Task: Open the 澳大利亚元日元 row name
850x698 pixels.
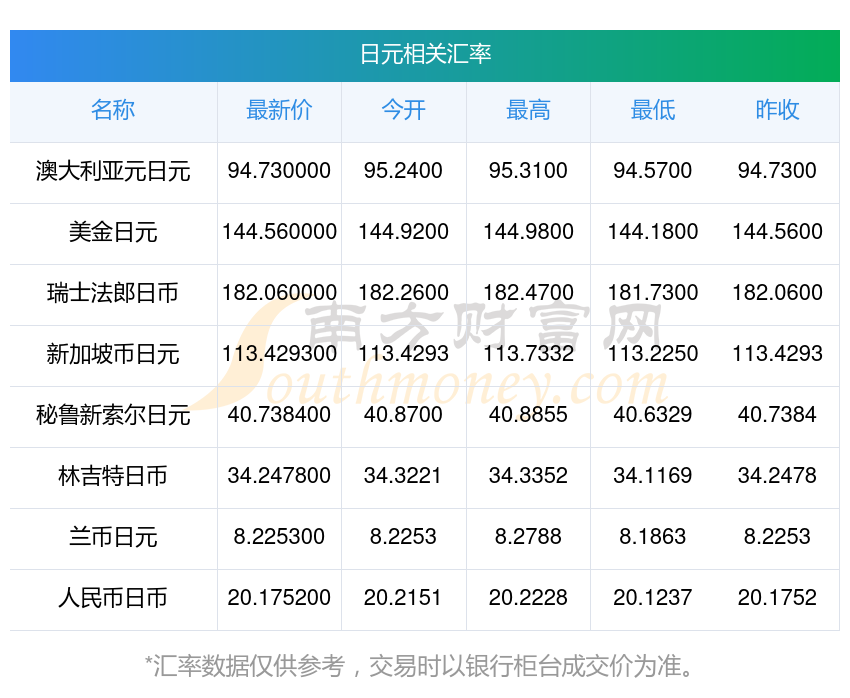Action: 113,171
